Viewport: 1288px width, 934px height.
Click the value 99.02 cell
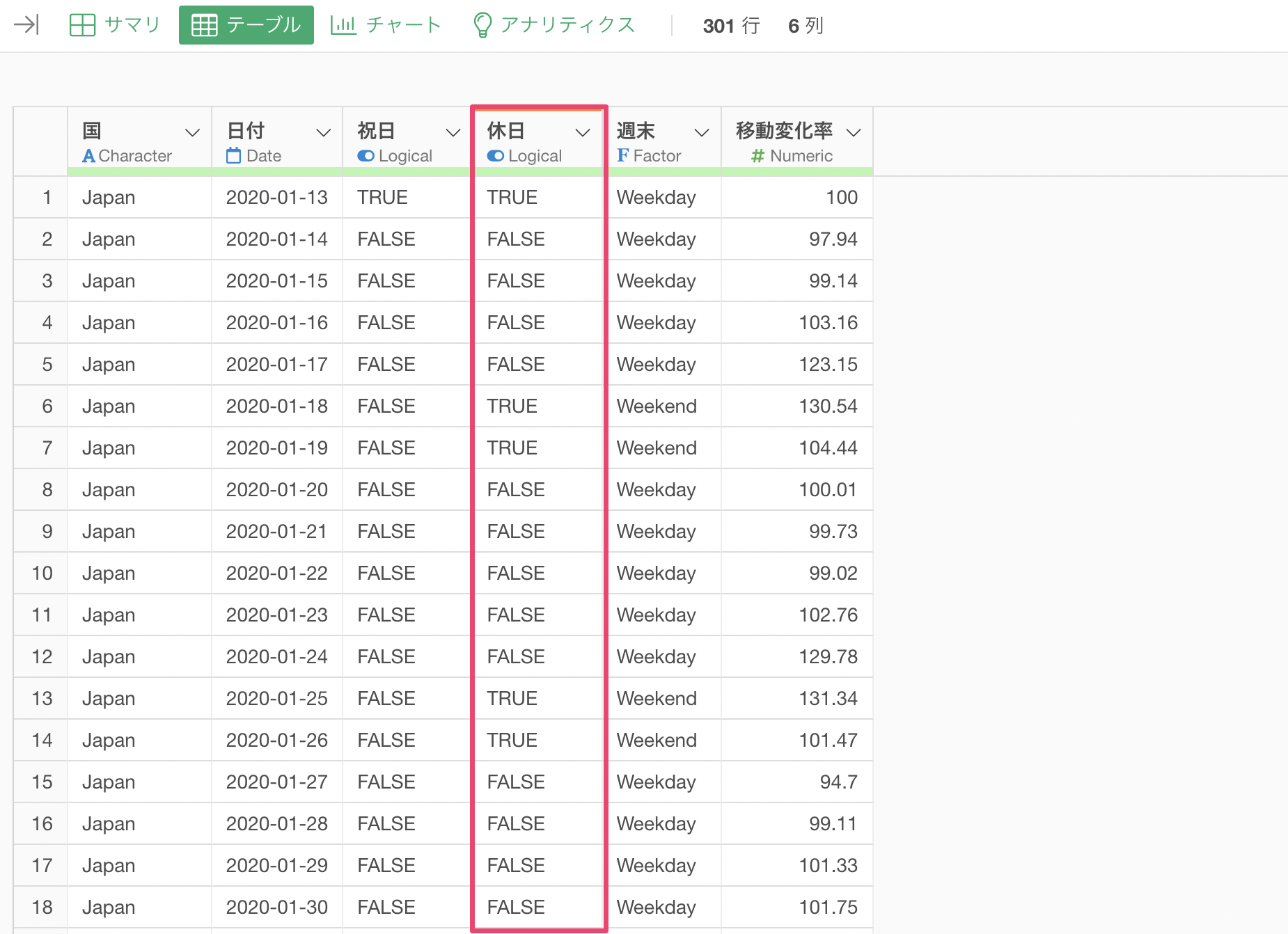[x=797, y=573]
